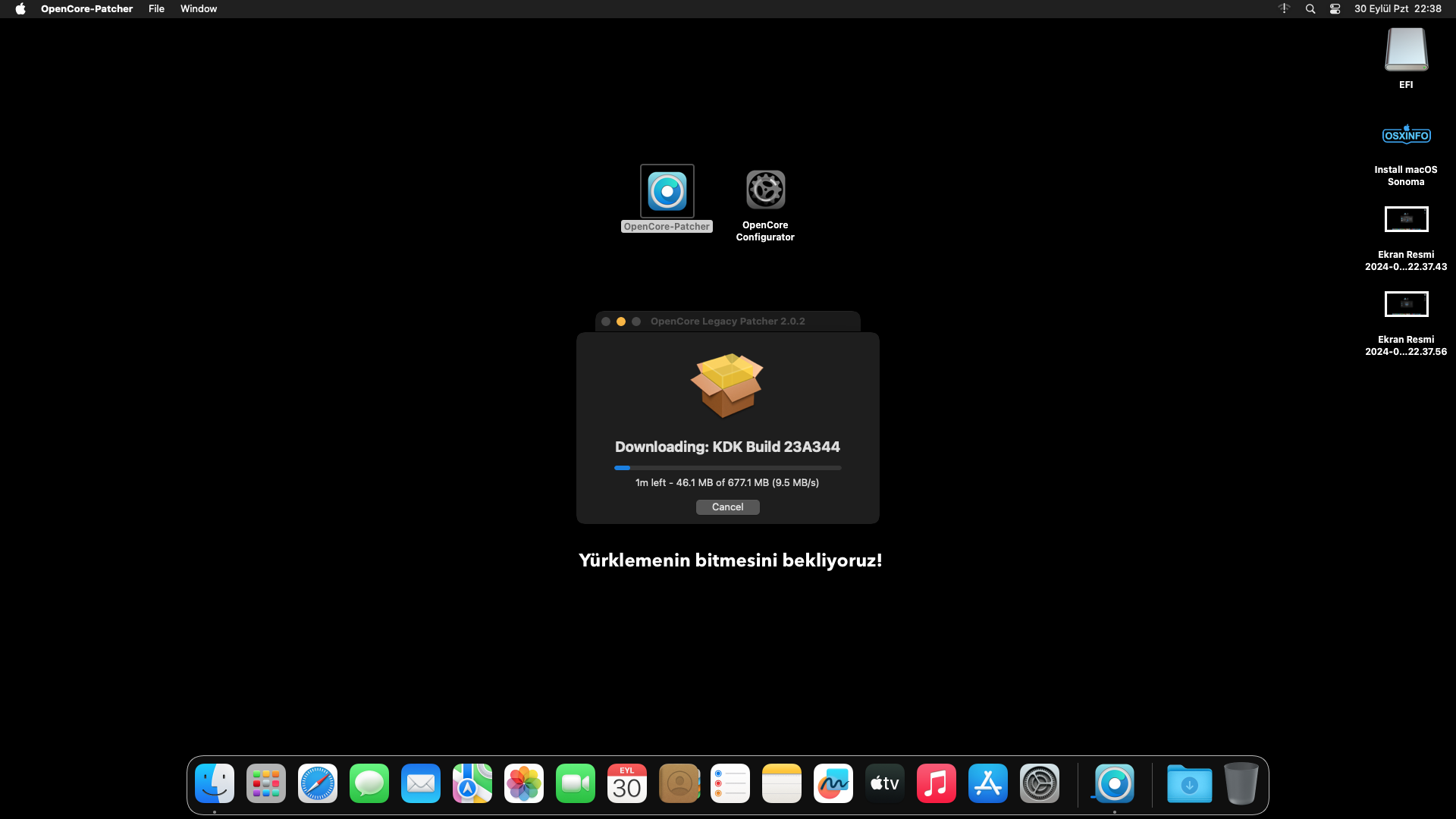Open the File menu
This screenshot has width=1456, height=819.
click(156, 9)
